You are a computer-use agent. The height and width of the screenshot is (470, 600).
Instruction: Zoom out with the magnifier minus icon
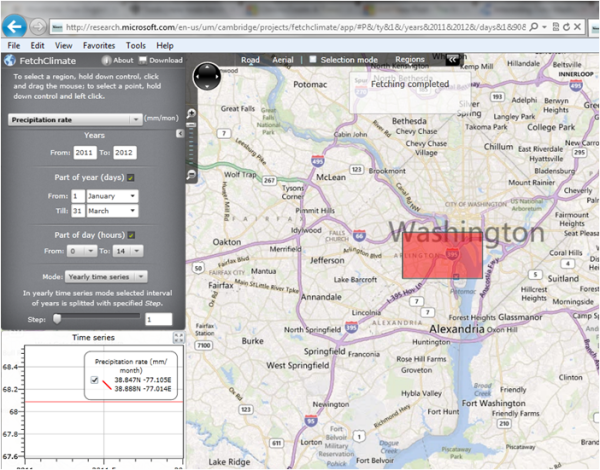point(191,175)
